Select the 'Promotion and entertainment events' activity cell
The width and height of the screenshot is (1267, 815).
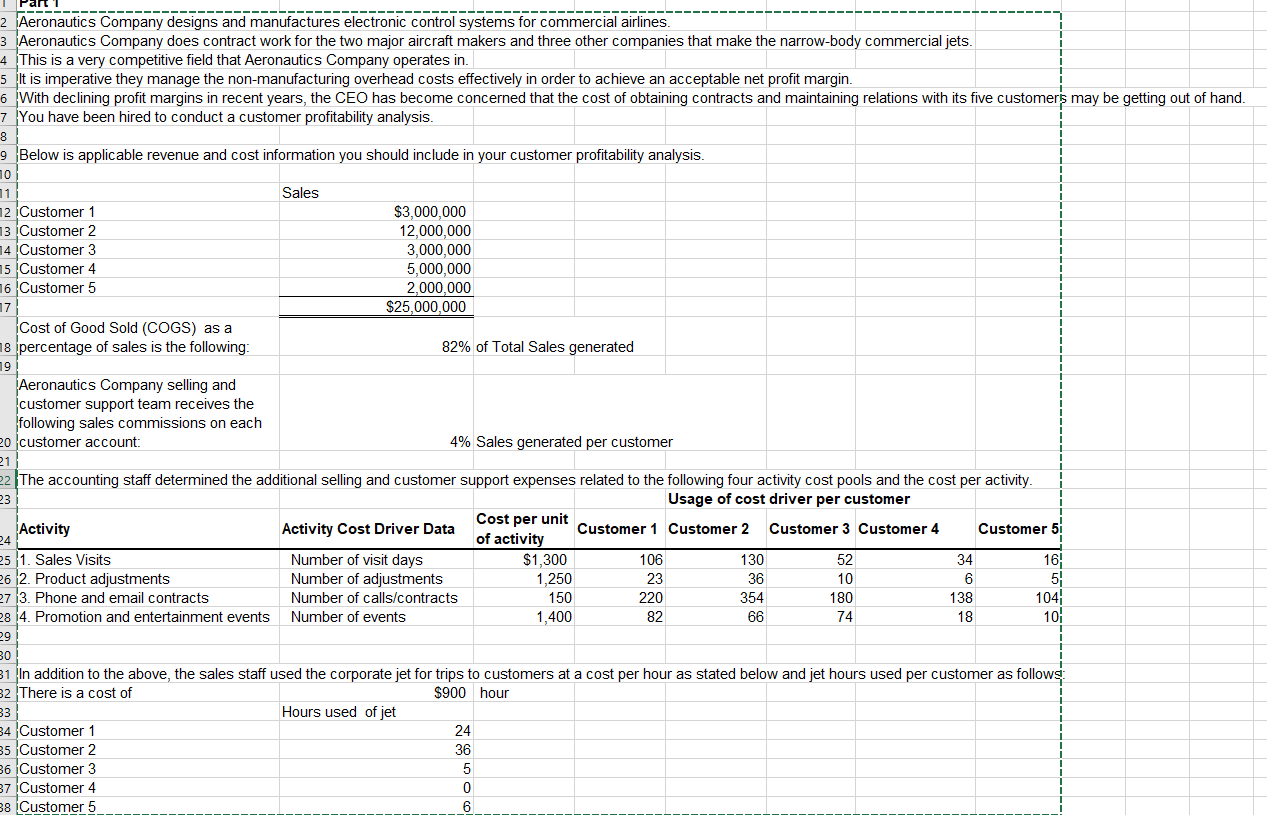150,617
